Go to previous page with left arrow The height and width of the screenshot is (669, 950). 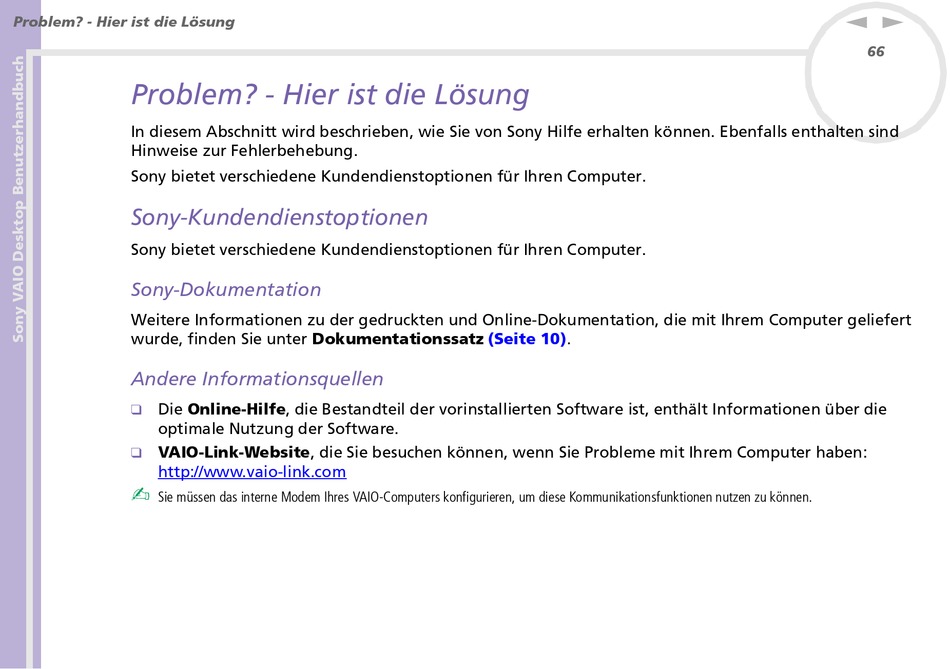pos(857,22)
